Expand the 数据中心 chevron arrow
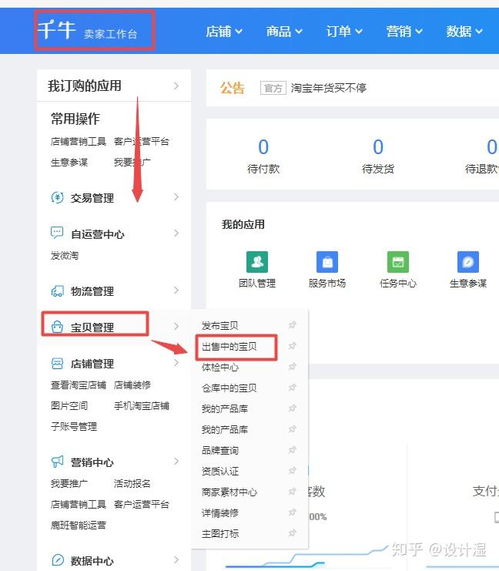The height and width of the screenshot is (571, 499). [176, 560]
